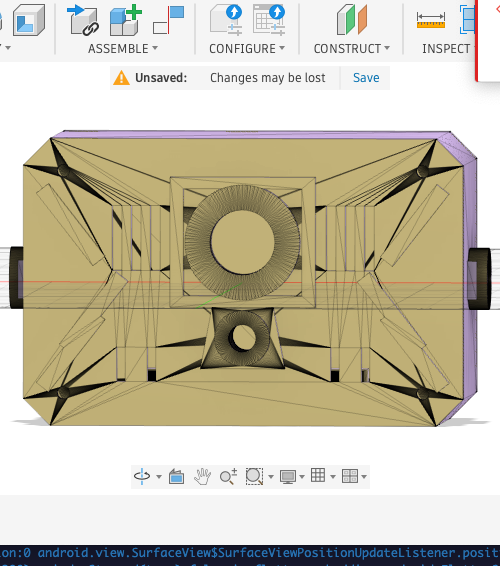Open the Configuration Table icon
The width and height of the screenshot is (500, 566).
pos(269,20)
